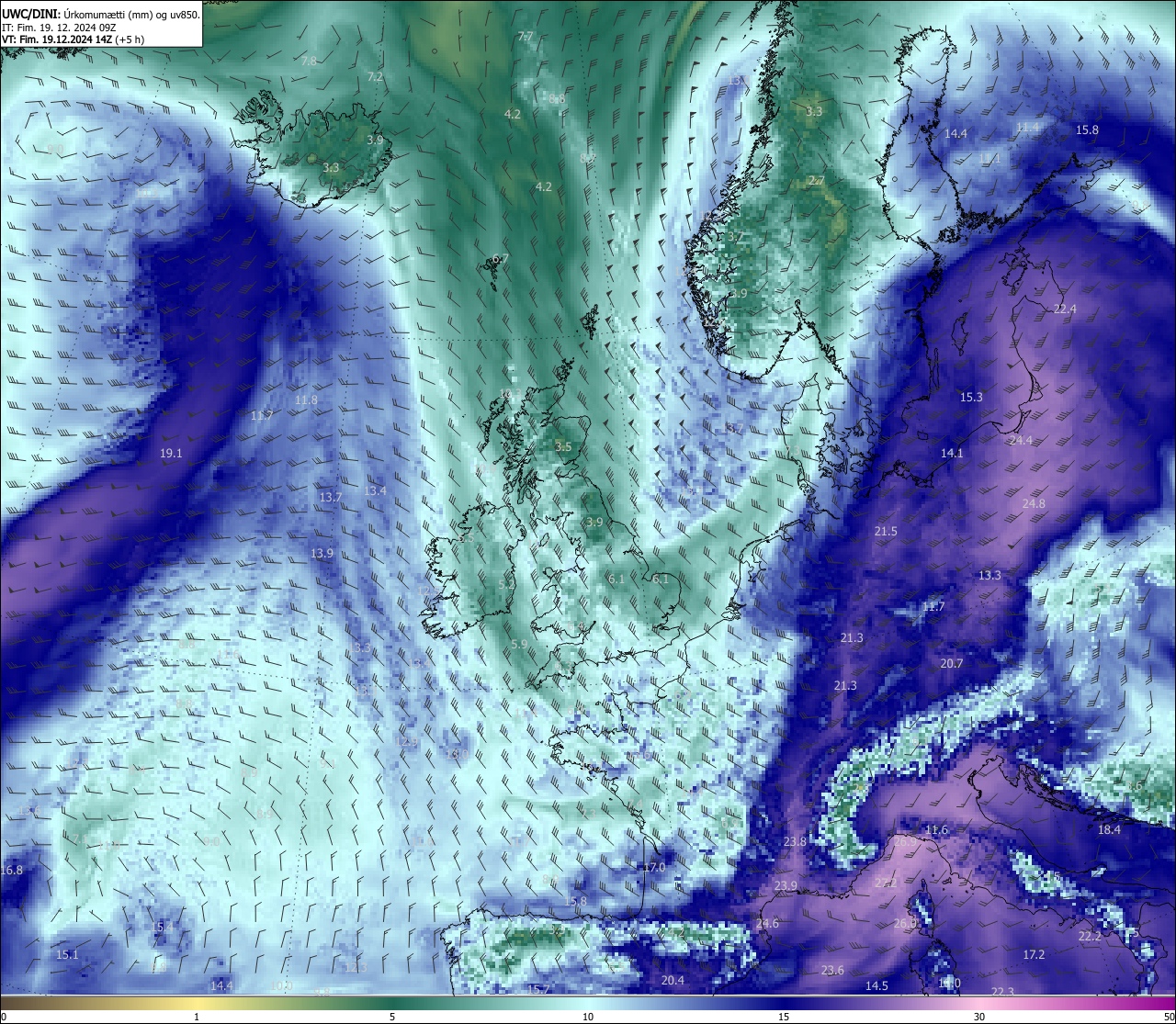Click the VT: Fim. 19.12.2024 14Z (+5 h) line
The image size is (1176, 1024).
(x=73, y=39)
